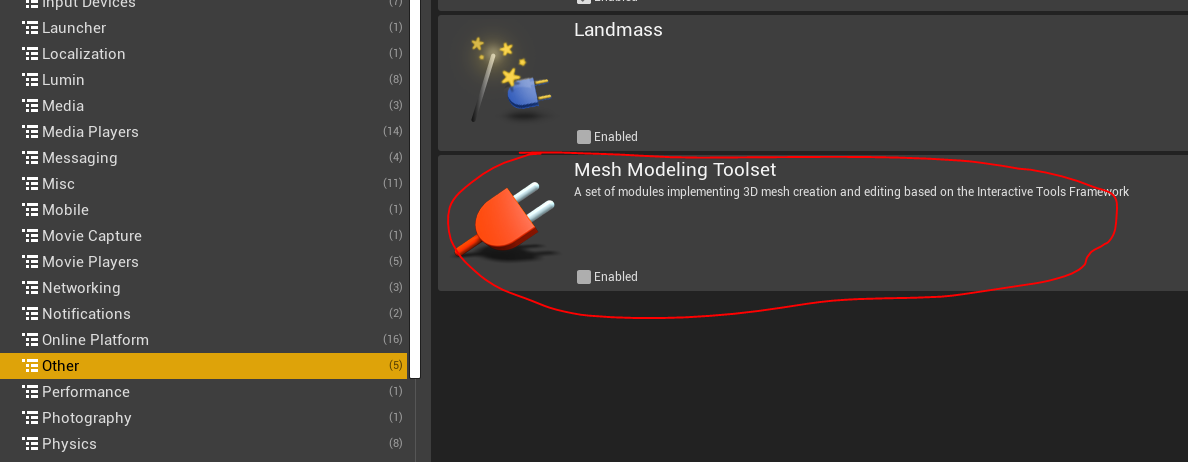Select the Photography category
Screen dimensions: 1188x462
tap(203, 418)
